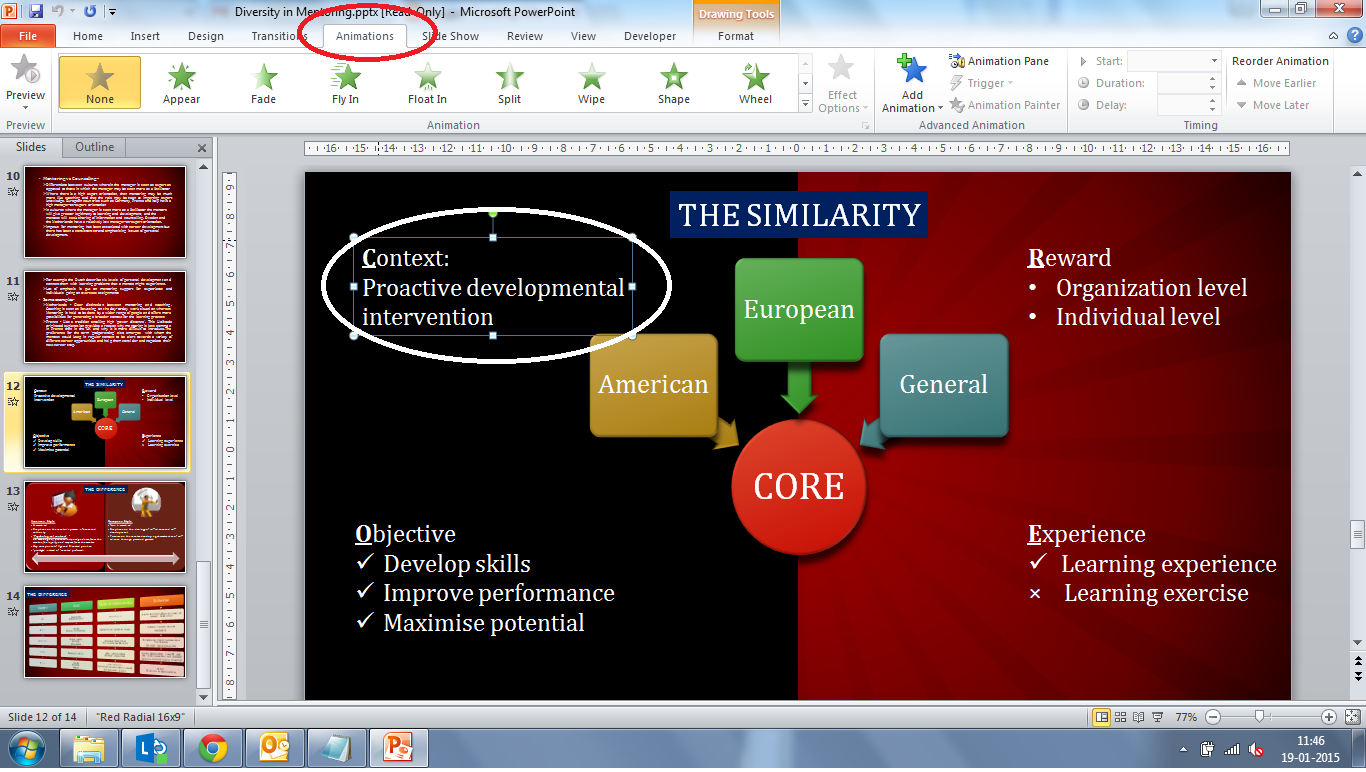Close the Slides/Outline pane

201,148
